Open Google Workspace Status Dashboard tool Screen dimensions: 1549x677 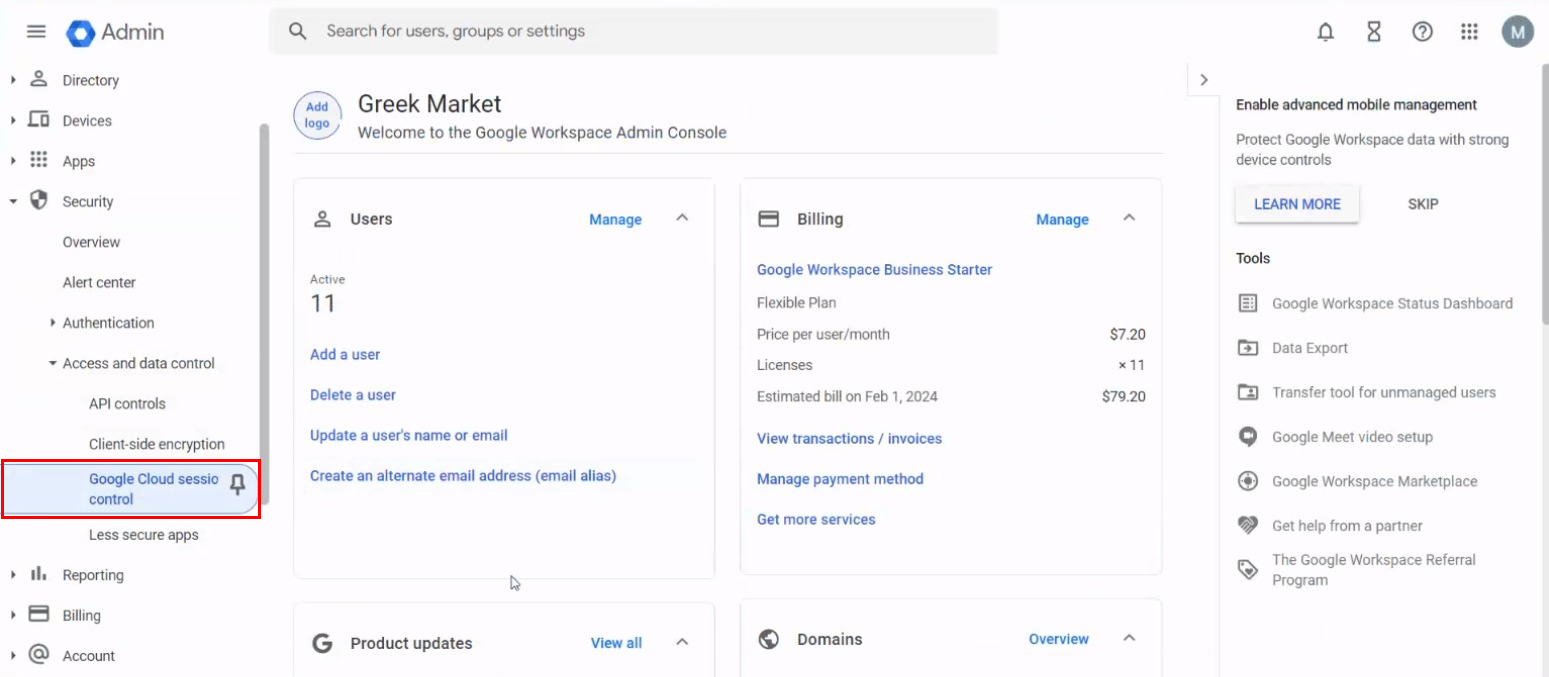(1391, 304)
